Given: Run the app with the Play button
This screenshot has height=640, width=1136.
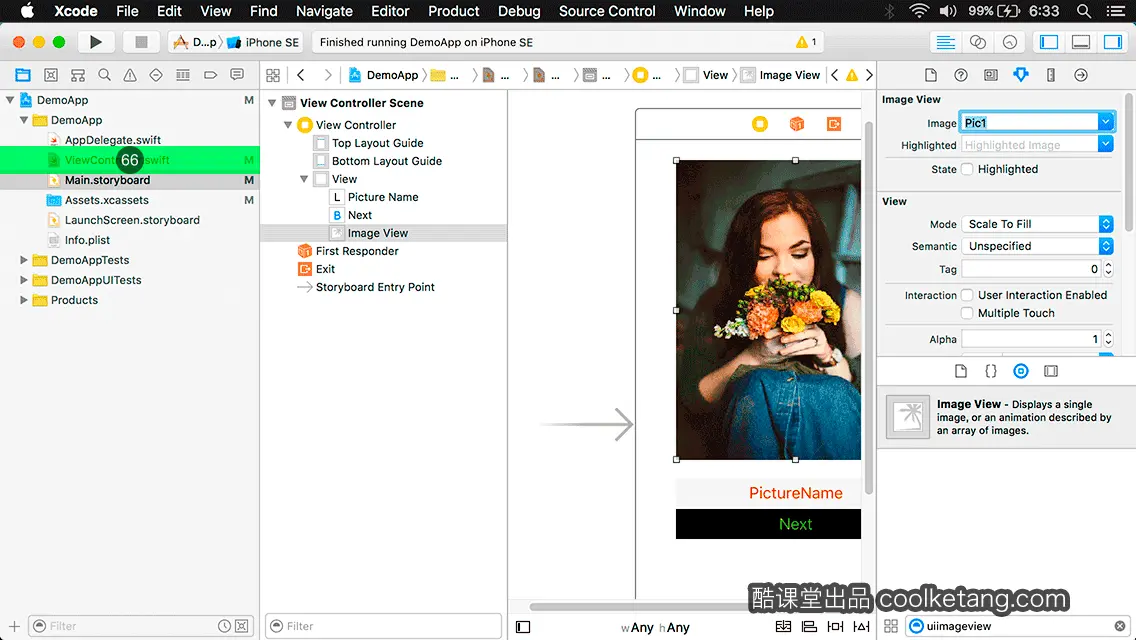Looking at the screenshot, I should coord(95,42).
